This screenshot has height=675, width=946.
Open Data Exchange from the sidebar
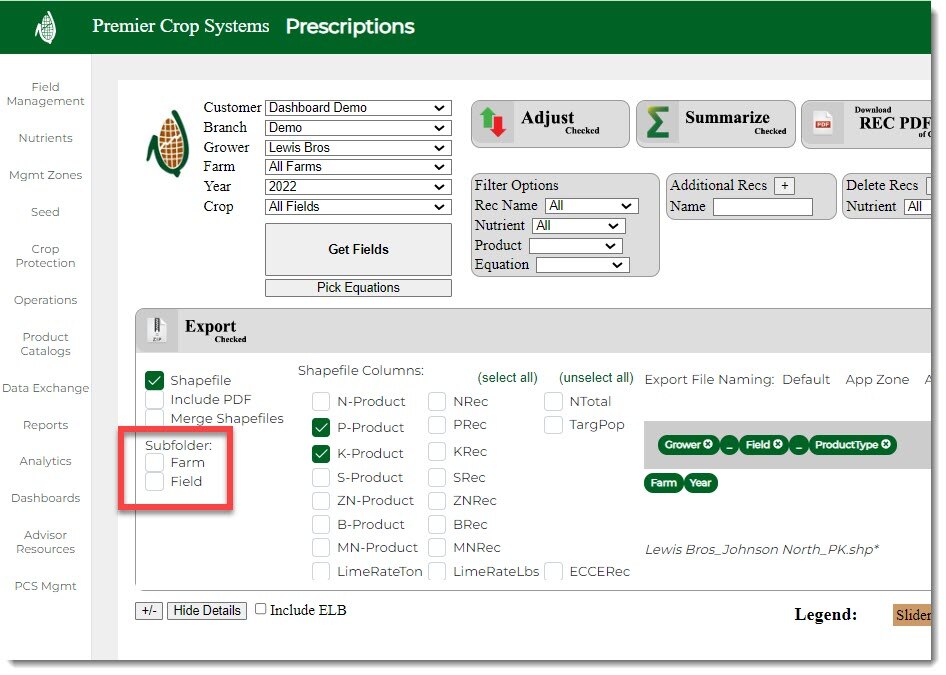click(45, 388)
